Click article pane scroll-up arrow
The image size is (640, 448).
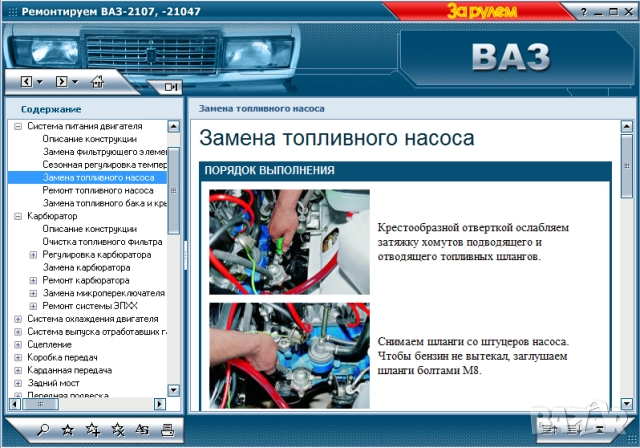pyautogui.click(x=627, y=126)
